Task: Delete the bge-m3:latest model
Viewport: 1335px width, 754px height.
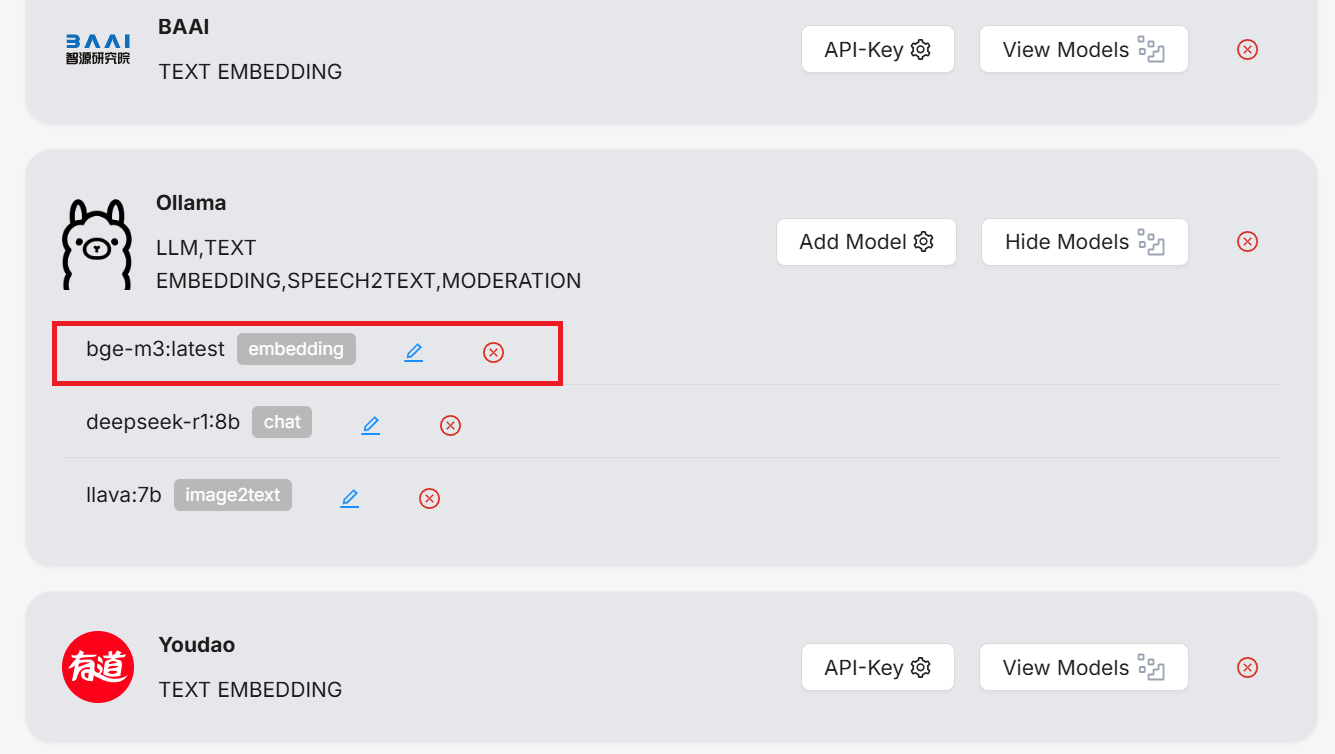Action: (493, 352)
